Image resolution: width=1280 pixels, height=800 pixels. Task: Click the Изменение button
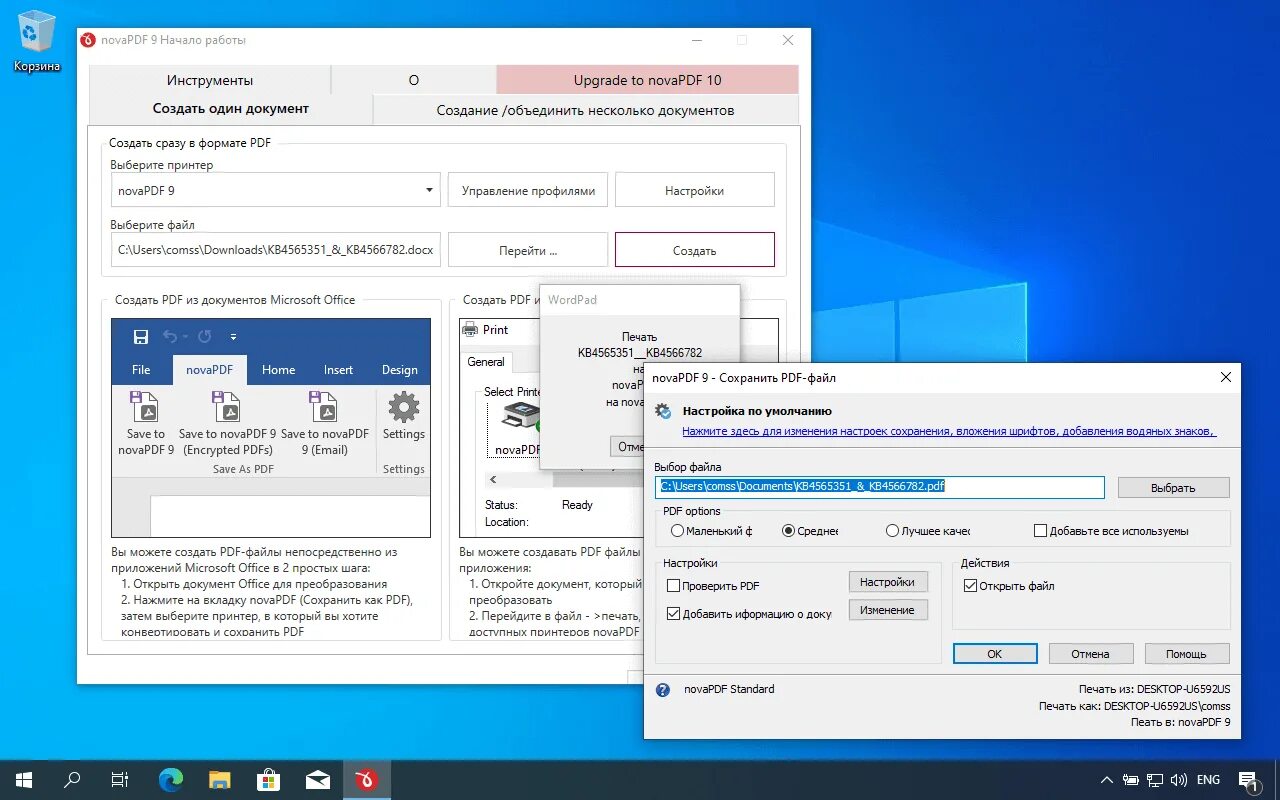888,610
